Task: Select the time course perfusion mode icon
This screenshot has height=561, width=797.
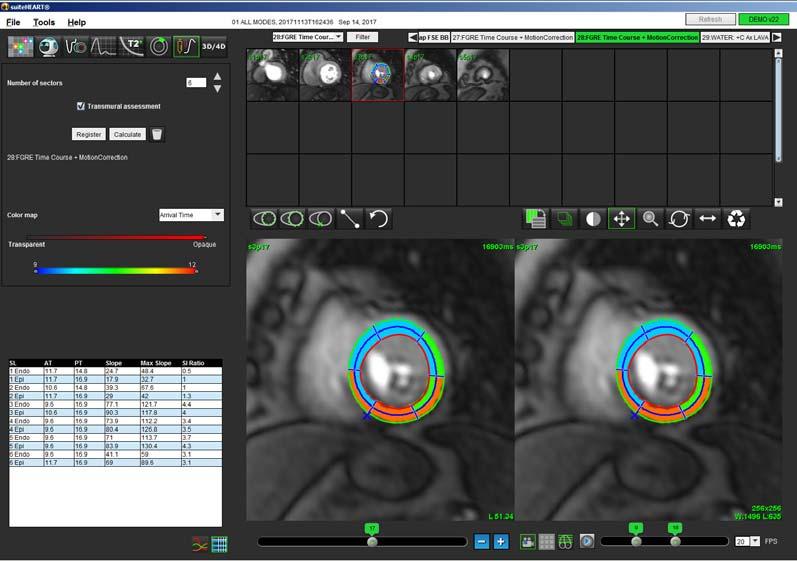Action: pyautogui.click(x=186, y=47)
